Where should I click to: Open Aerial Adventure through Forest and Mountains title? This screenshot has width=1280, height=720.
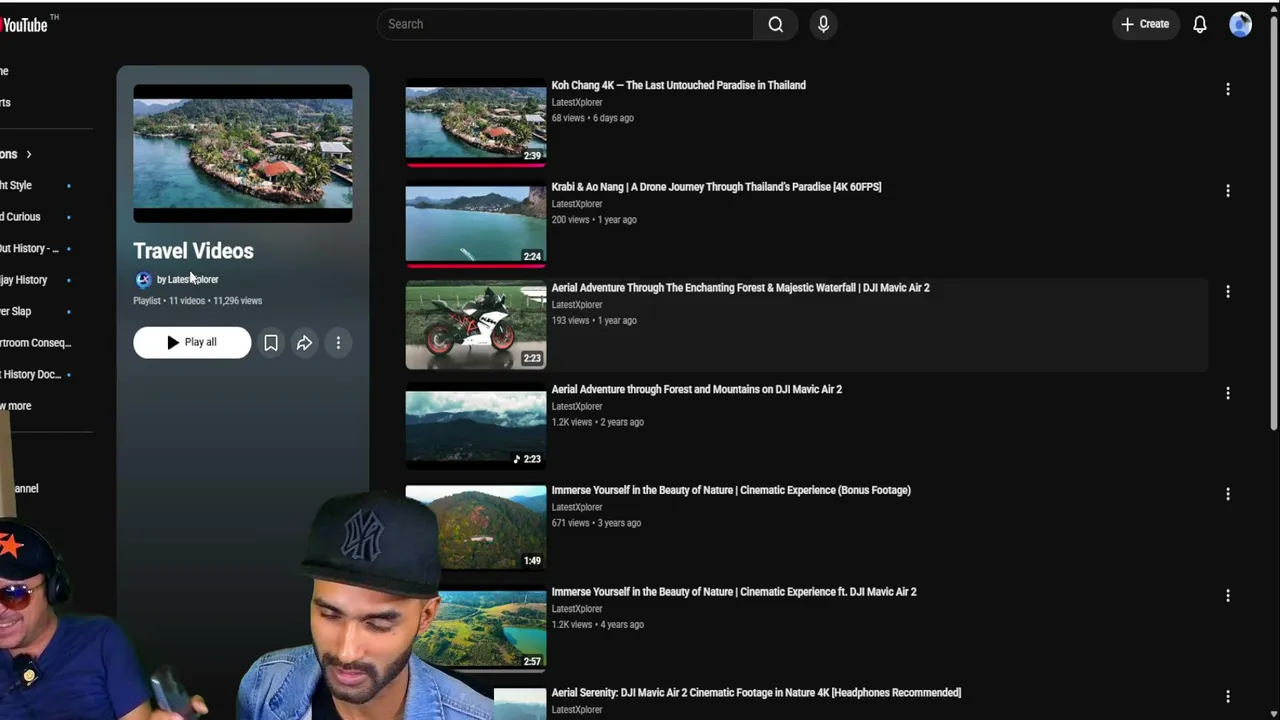(x=696, y=389)
